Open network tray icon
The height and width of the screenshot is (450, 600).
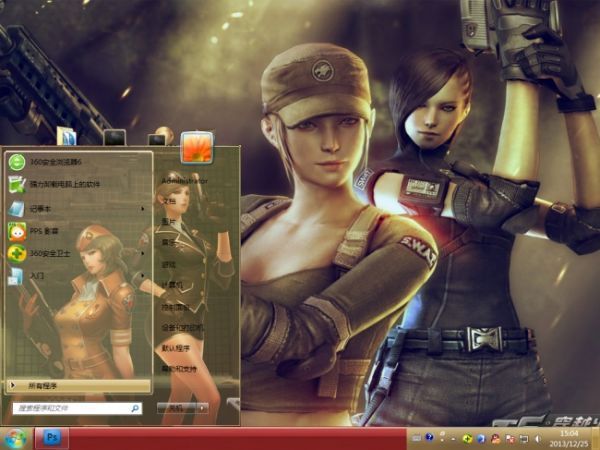coord(524,439)
